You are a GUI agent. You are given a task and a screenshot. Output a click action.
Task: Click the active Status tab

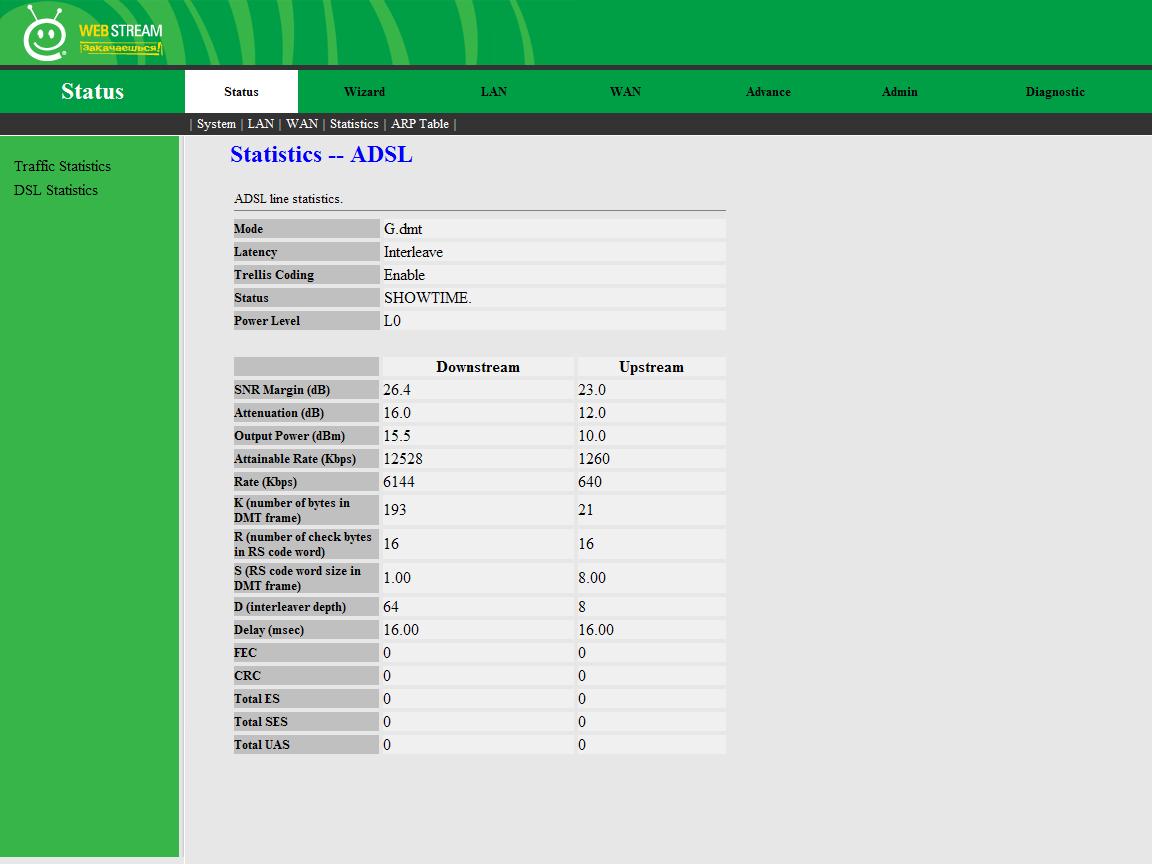[241, 92]
